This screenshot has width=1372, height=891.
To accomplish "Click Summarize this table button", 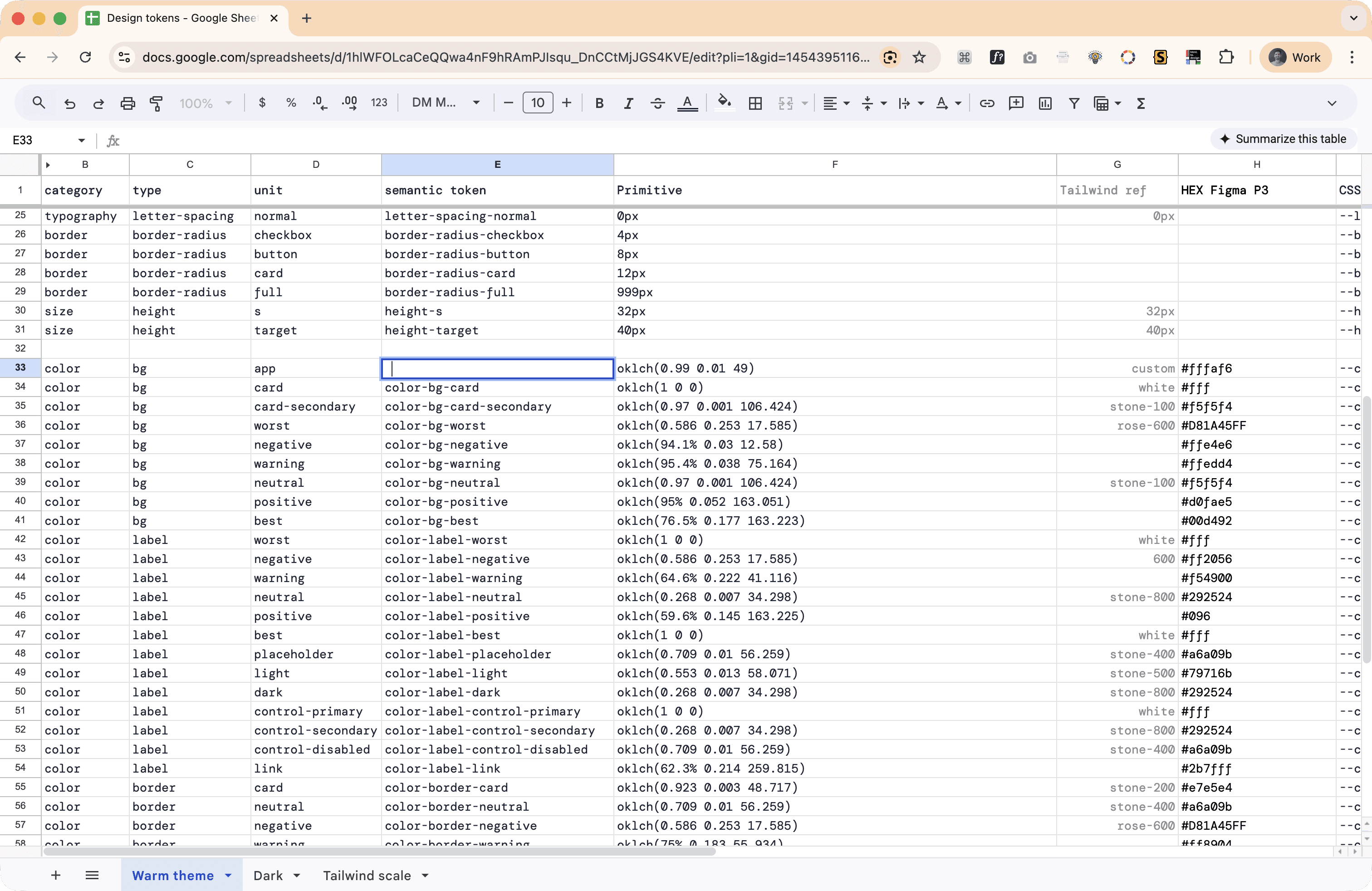I will (x=1283, y=139).
